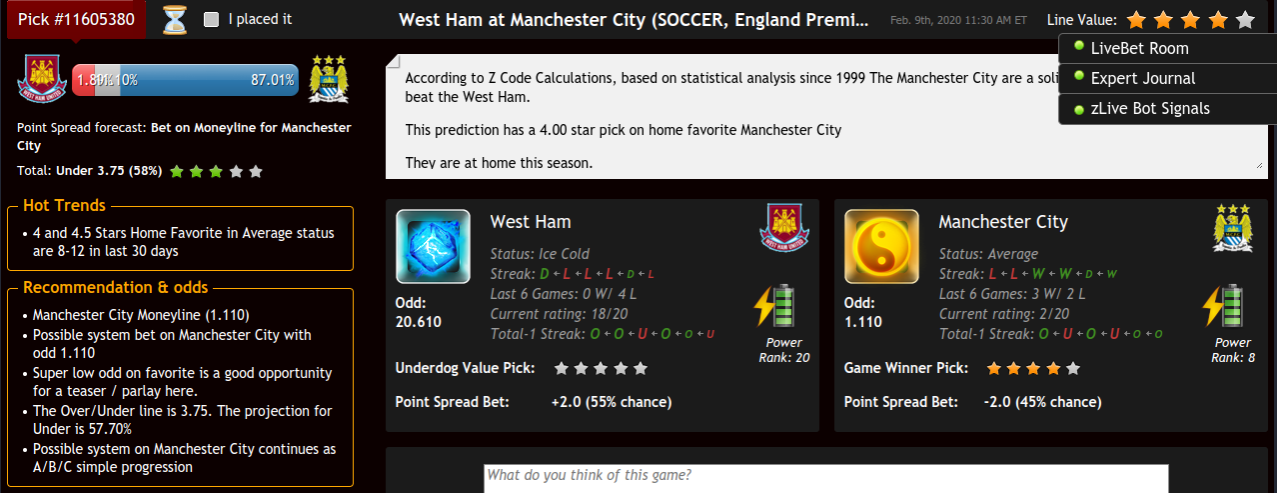Click the Manchester City crest near probability bar
The width and height of the screenshot is (1277, 493).
coord(328,79)
